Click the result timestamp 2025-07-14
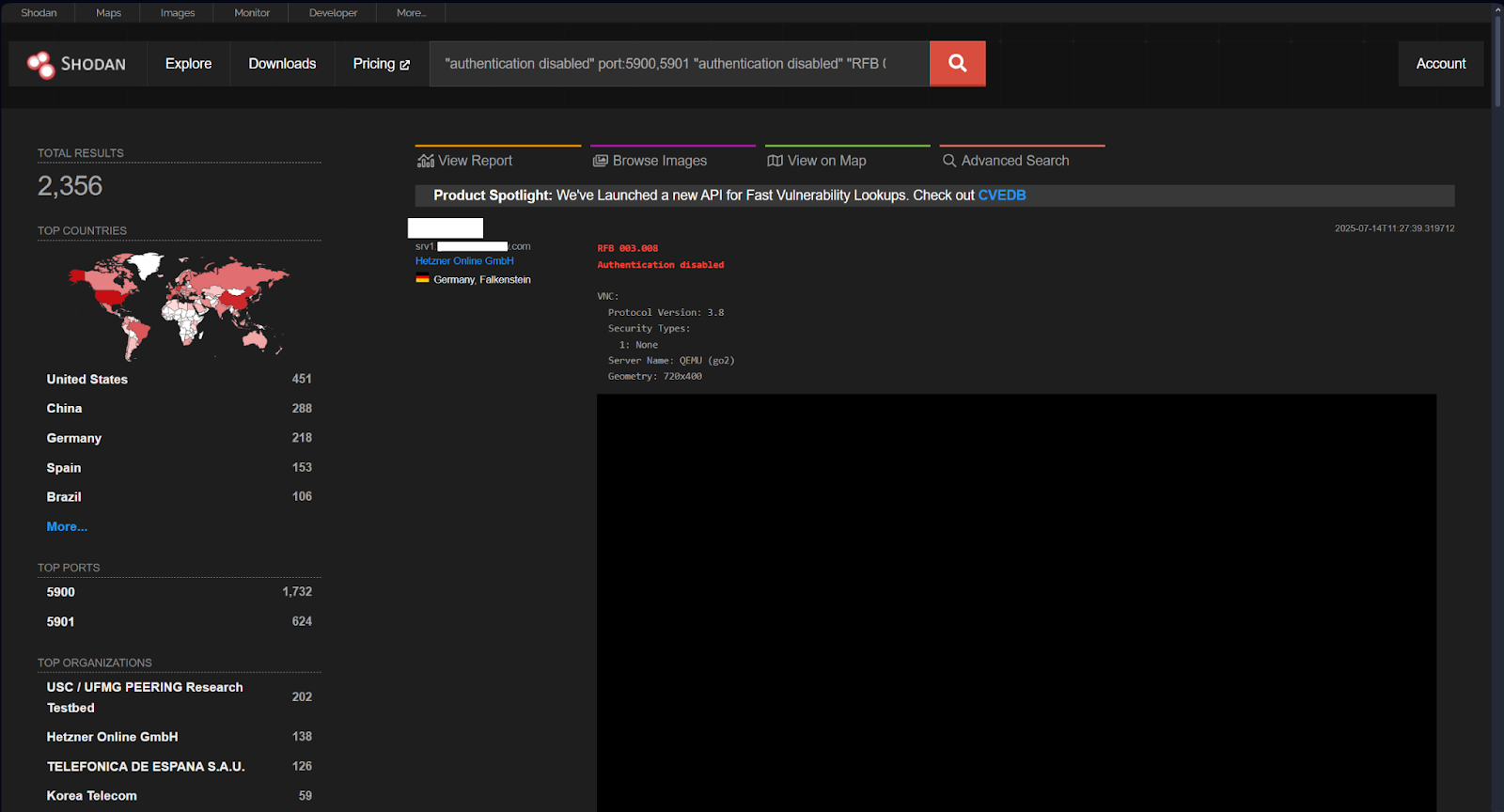Image resolution: width=1504 pixels, height=812 pixels. (x=1394, y=228)
